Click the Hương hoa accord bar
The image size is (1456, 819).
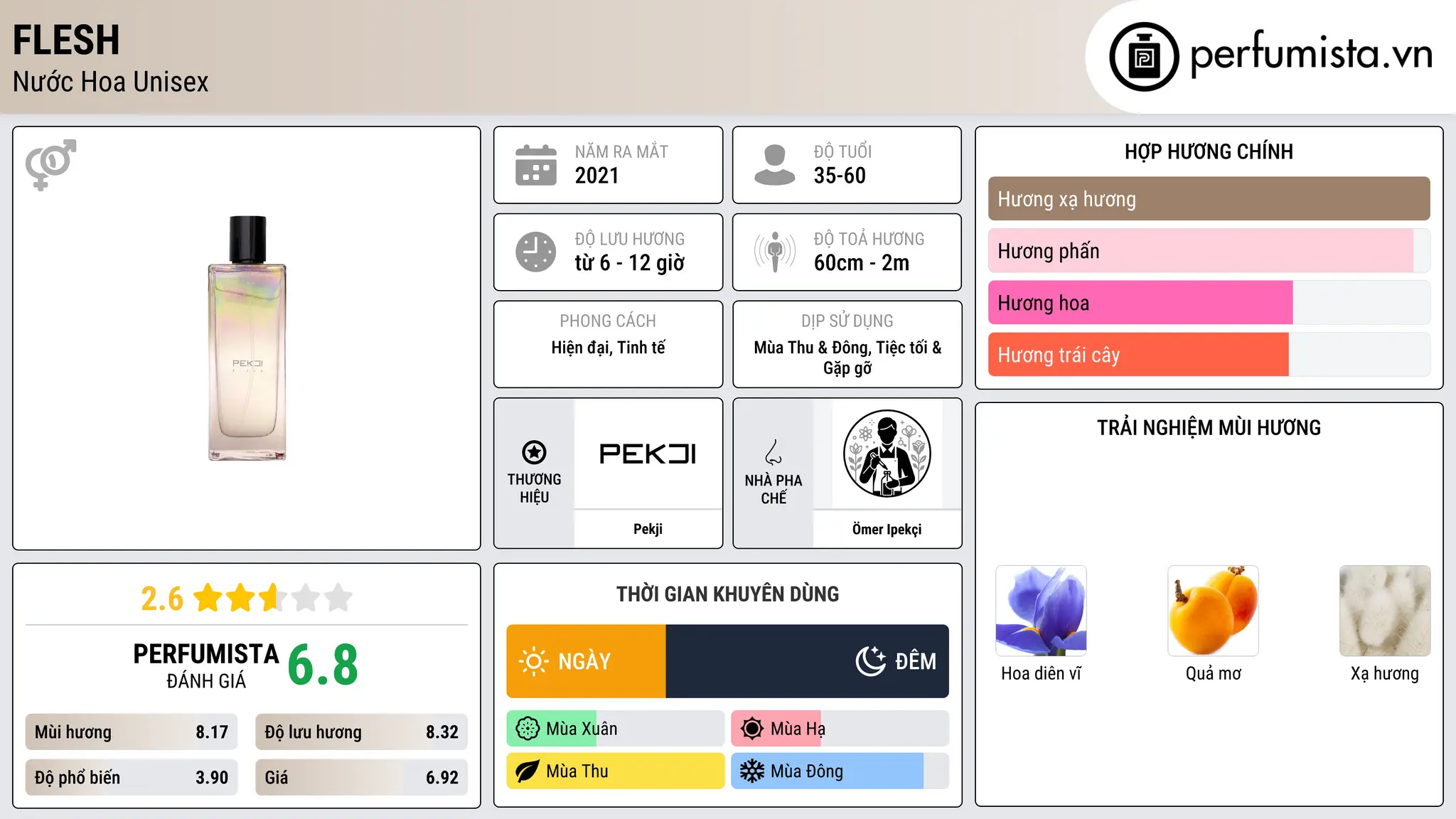(1209, 303)
